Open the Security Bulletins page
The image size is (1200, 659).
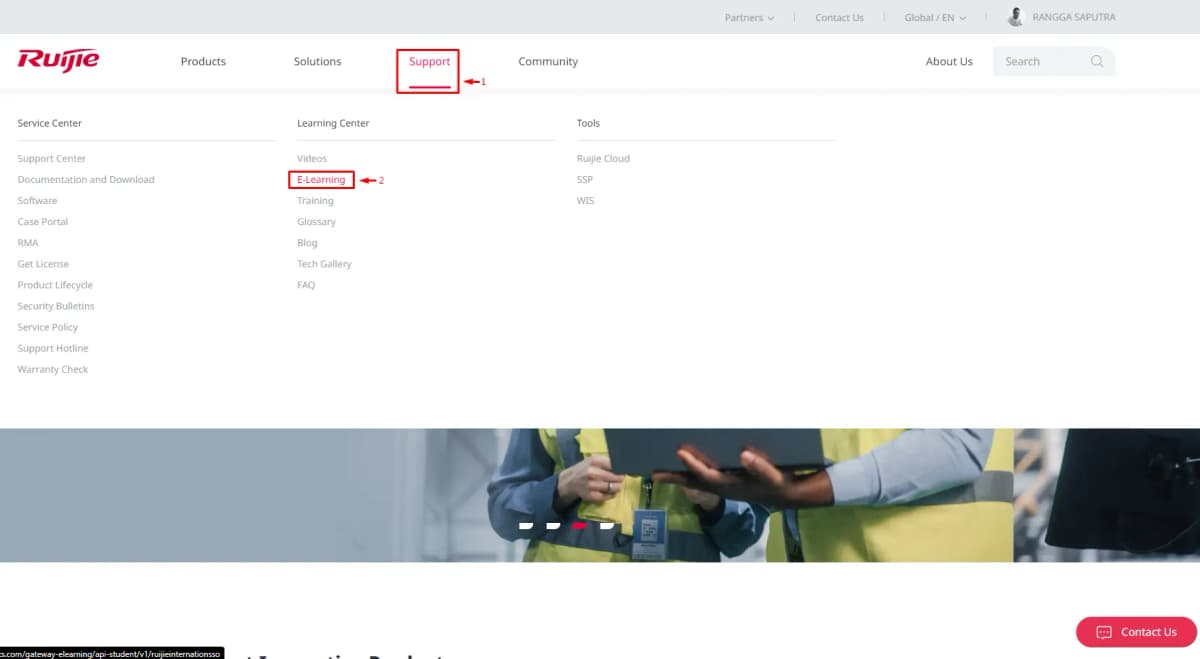pyautogui.click(x=57, y=305)
